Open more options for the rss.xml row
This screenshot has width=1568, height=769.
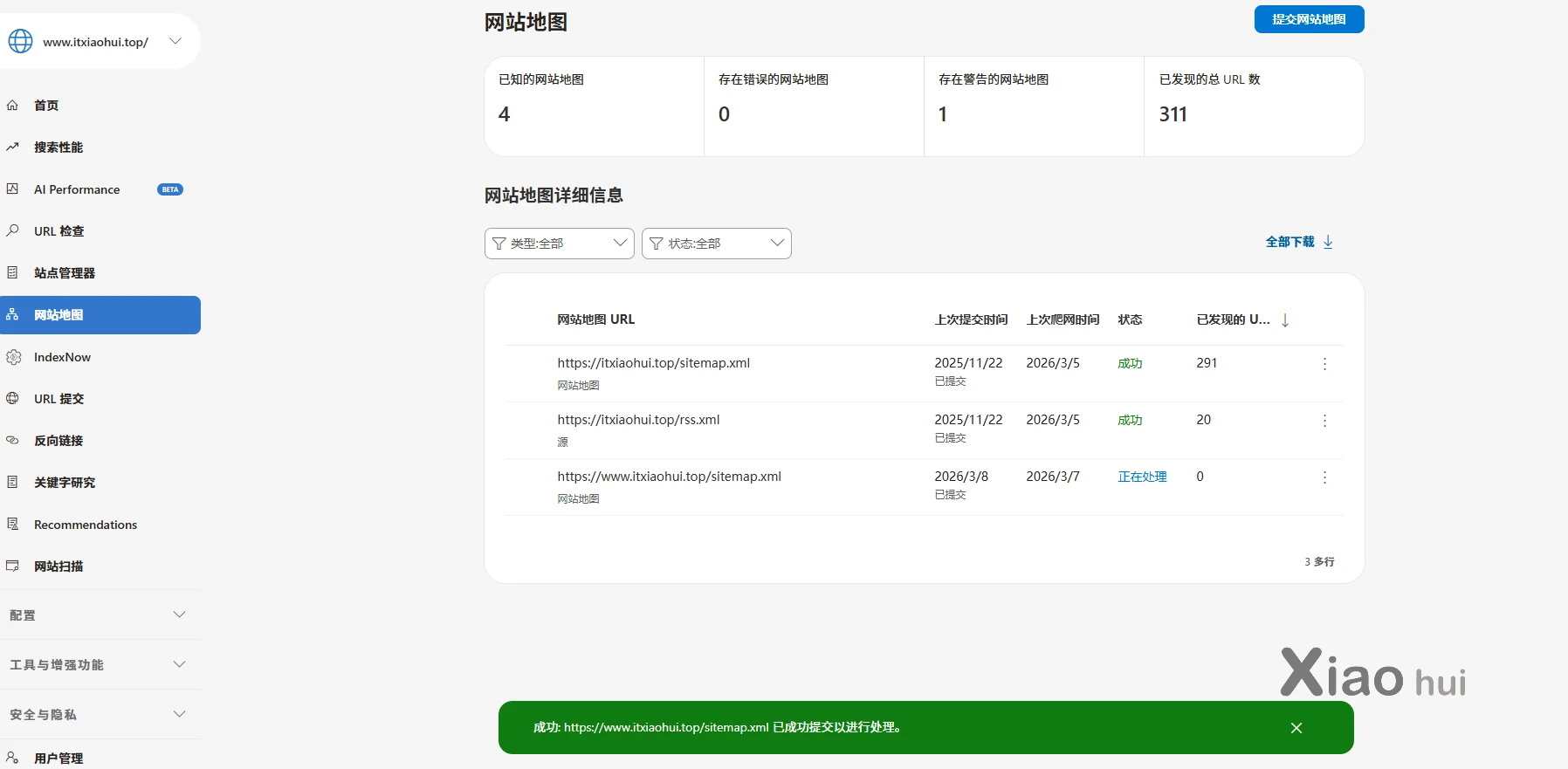coord(1324,421)
